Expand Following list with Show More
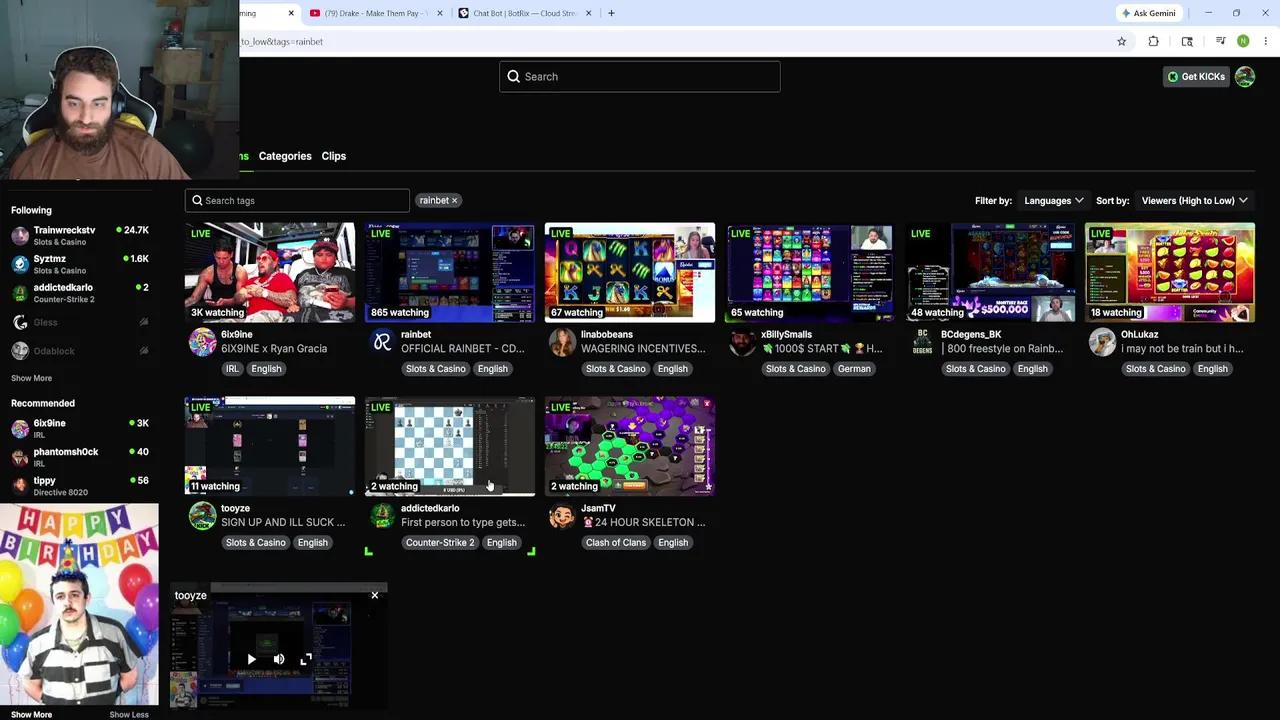This screenshot has width=1280, height=720. (31, 379)
